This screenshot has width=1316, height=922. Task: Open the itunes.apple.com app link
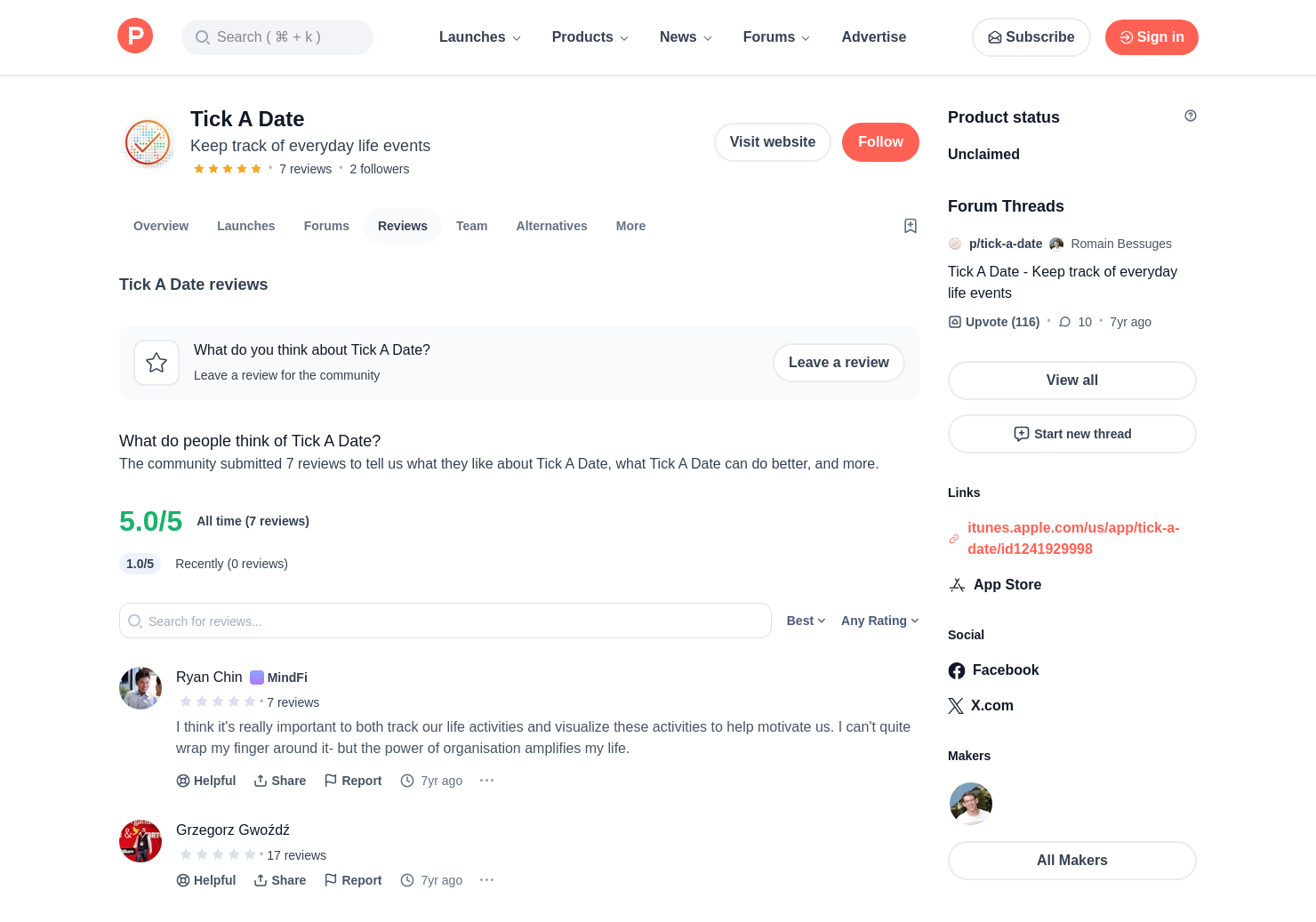tap(1073, 539)
